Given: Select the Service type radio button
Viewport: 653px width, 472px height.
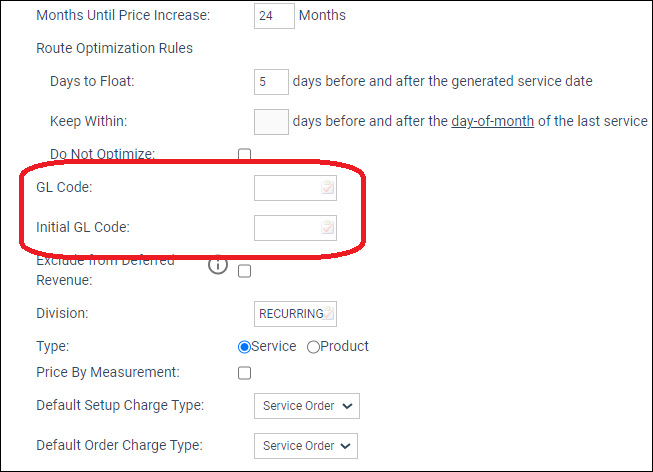Looking at the screenshot, I should click(x=243, y=347).
